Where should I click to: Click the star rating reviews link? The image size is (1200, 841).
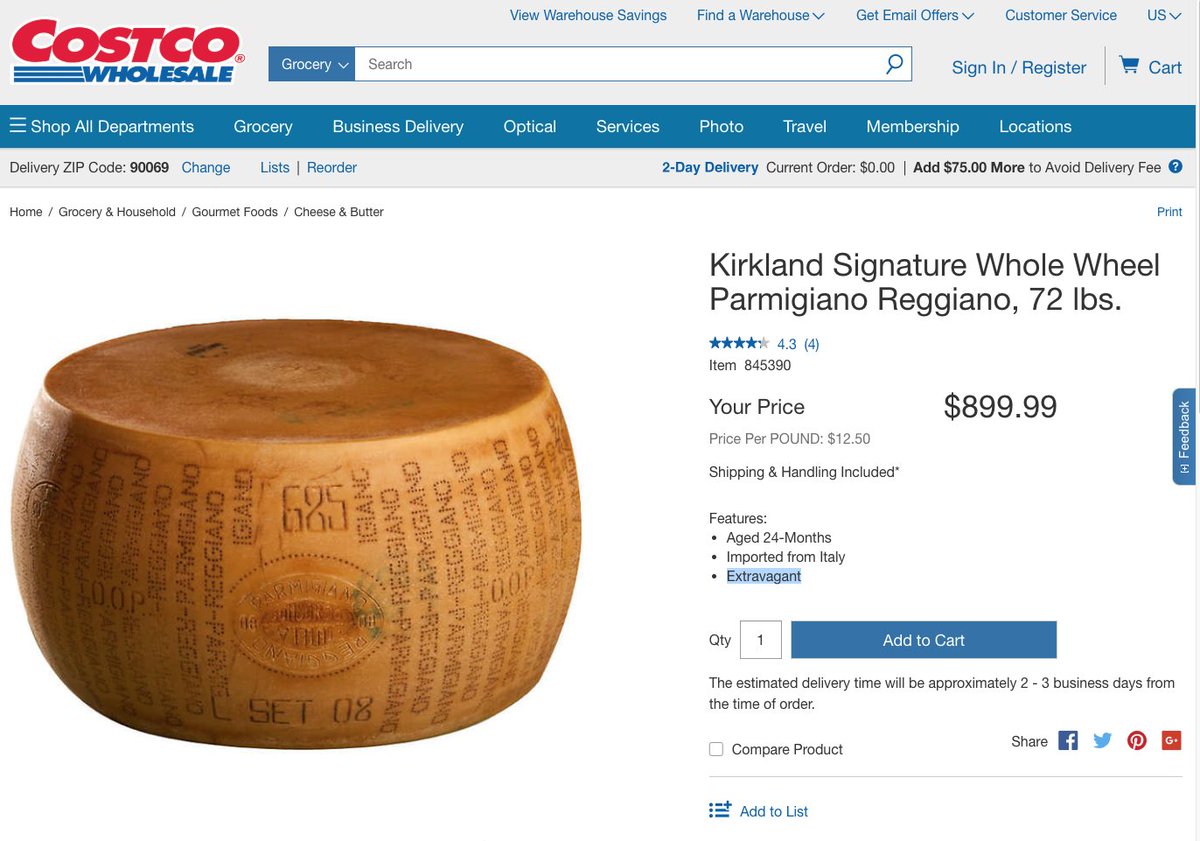coord(764,343)
